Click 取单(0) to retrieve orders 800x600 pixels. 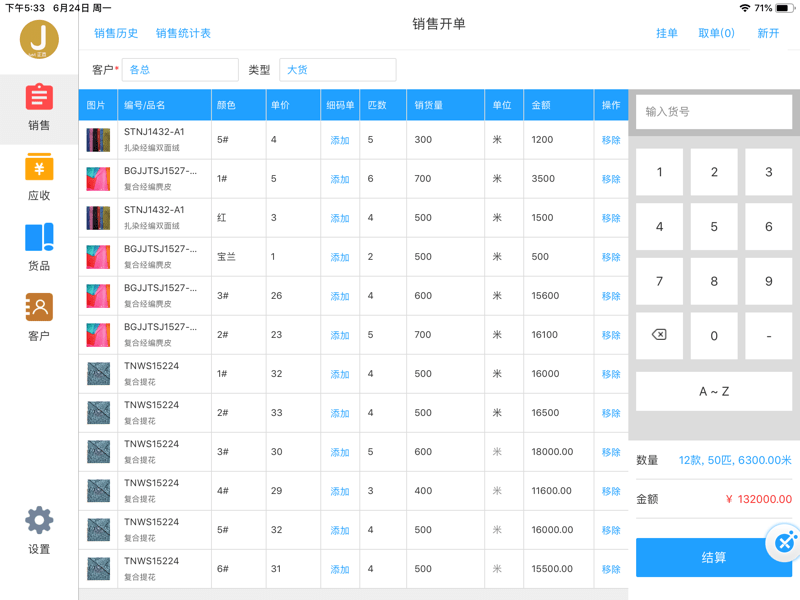[x=716, y=33]
